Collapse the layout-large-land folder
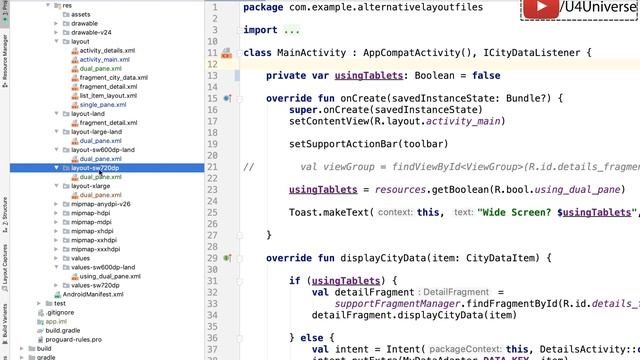Screen dimensions: 640x360 (x=56, y=131)
